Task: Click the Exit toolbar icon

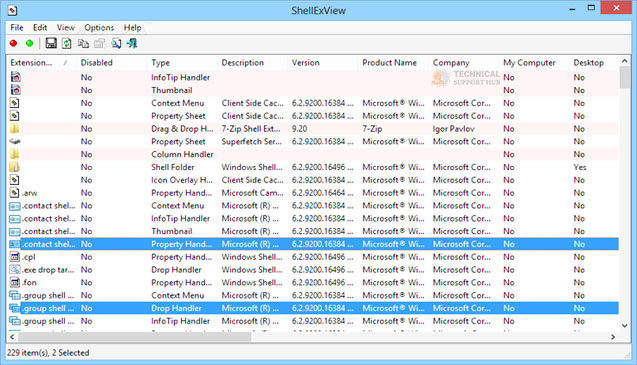Action: point(132,43)
